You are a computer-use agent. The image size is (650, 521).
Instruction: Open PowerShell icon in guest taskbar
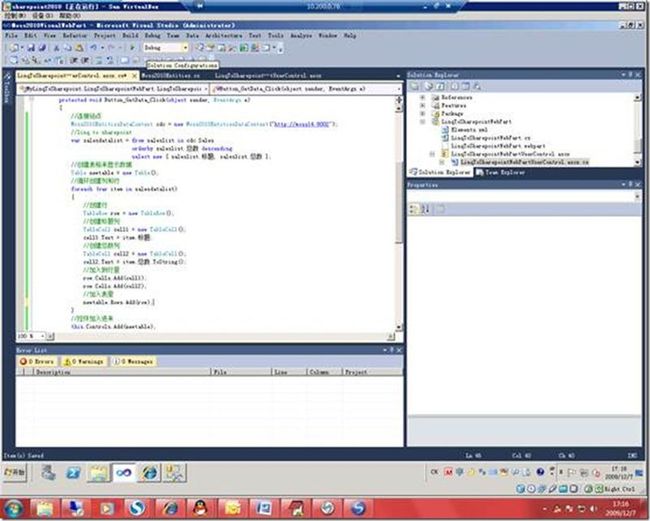pos(74,473)
